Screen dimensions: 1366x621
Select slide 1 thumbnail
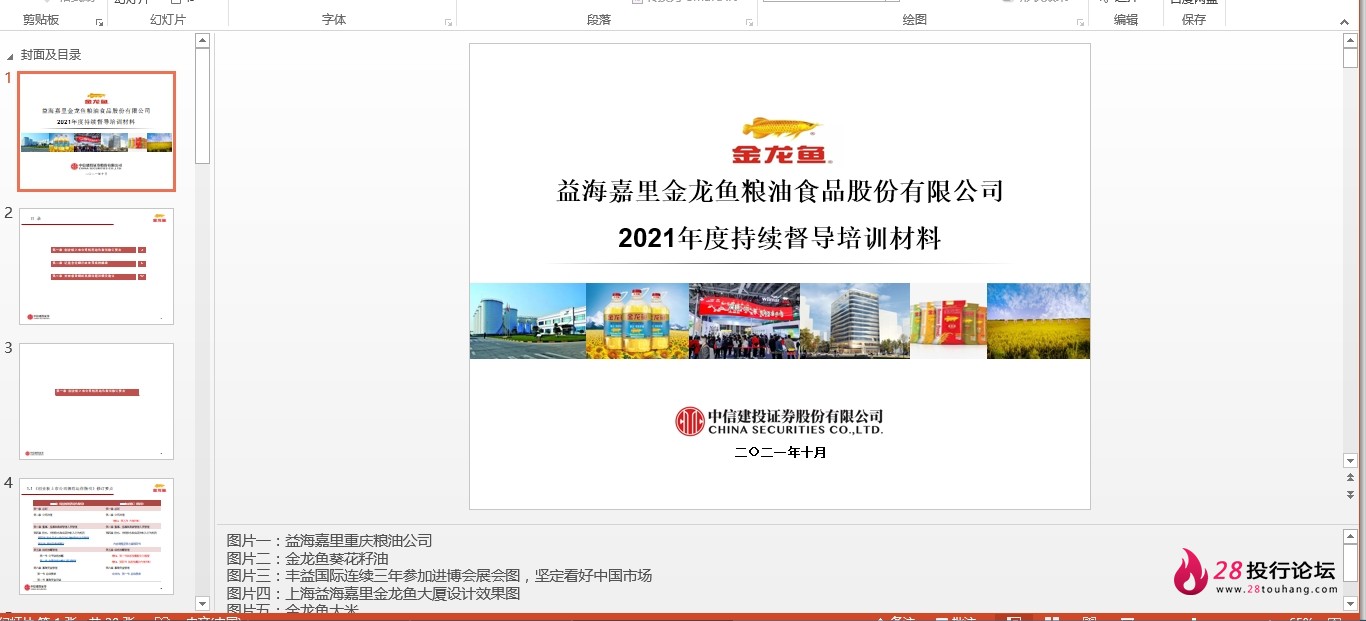[x=97, y=131]
